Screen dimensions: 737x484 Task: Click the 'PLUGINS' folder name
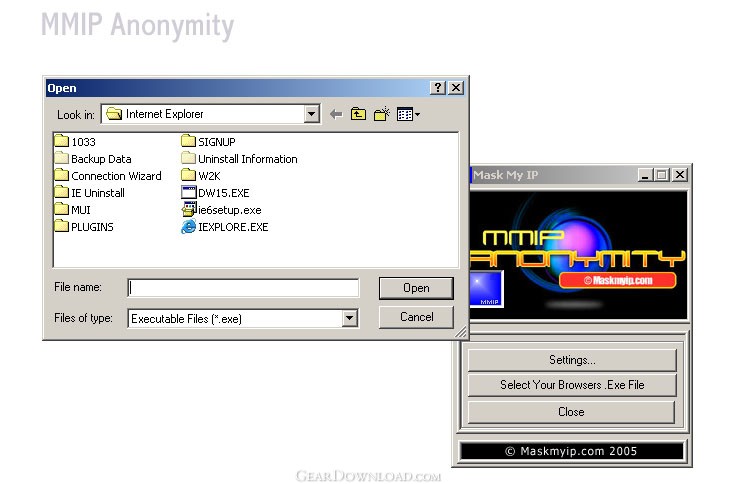pos(92,227)
